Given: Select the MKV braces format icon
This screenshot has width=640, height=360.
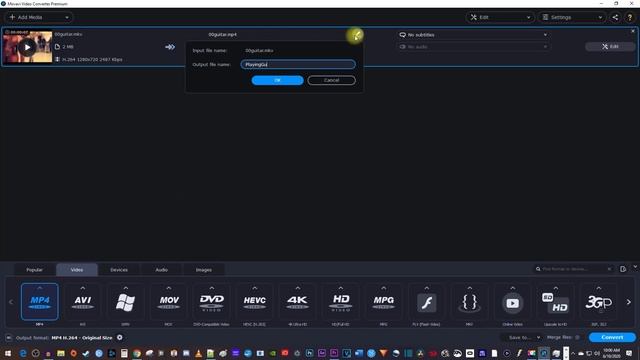Looking at the screenshot, I should (469, 302).
